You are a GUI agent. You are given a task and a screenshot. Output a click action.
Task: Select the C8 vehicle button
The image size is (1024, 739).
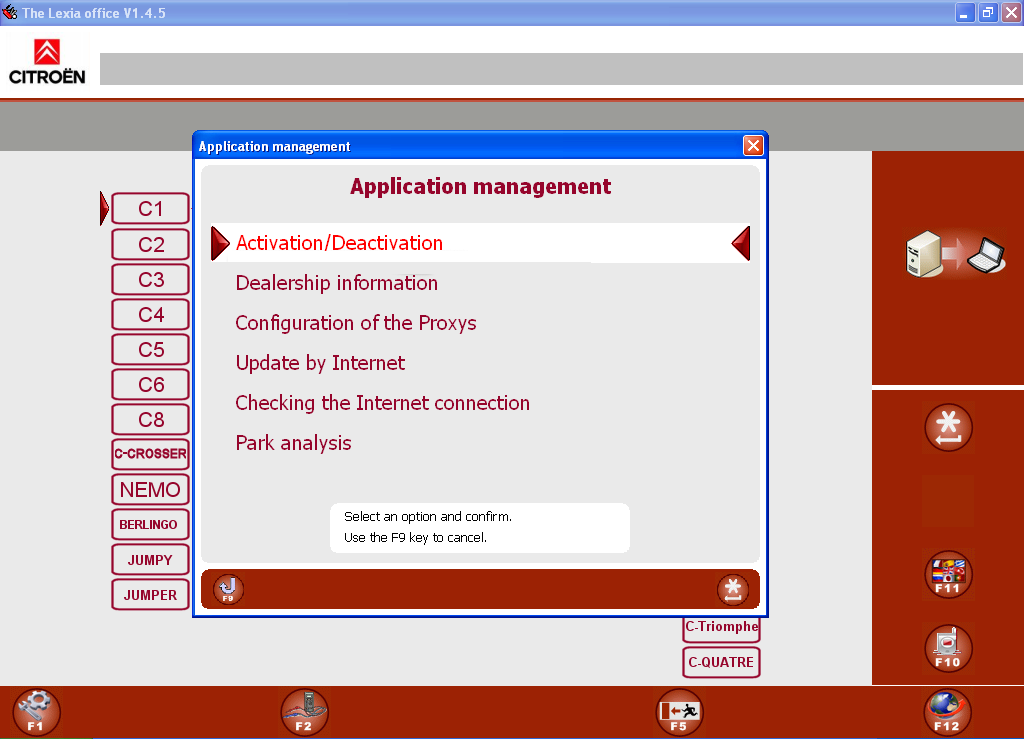tap(151, 420)
